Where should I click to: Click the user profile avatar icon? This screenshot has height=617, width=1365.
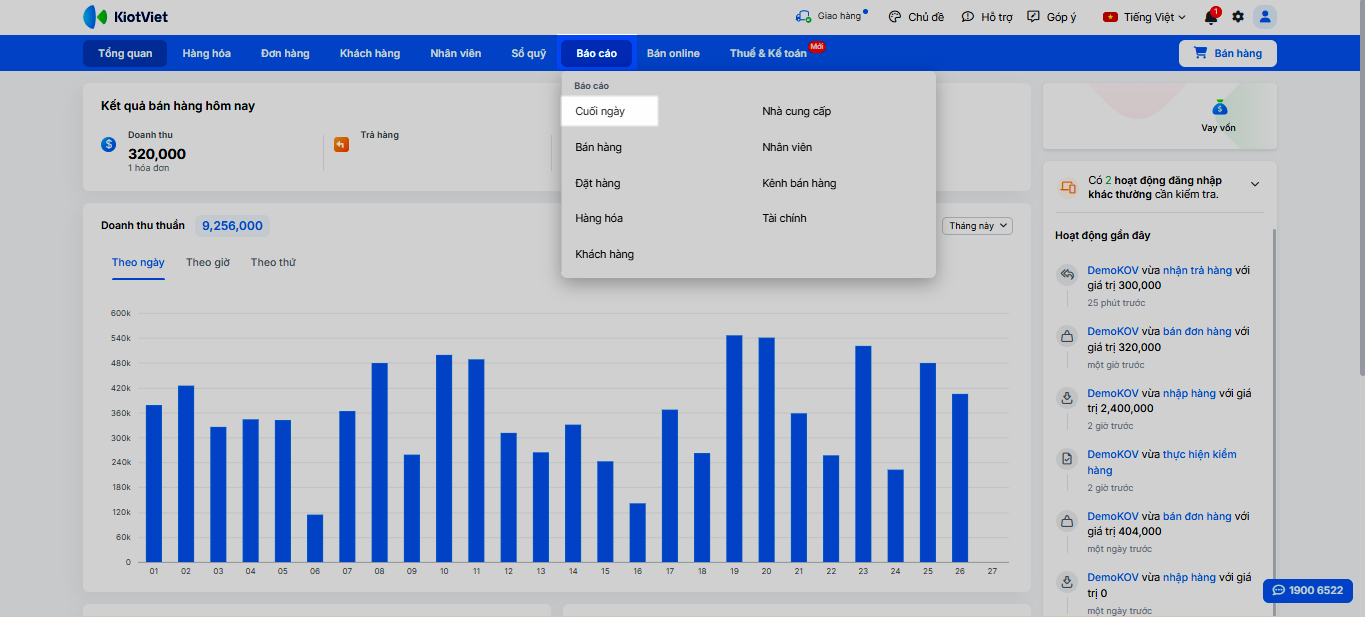tap(1265, 17)
